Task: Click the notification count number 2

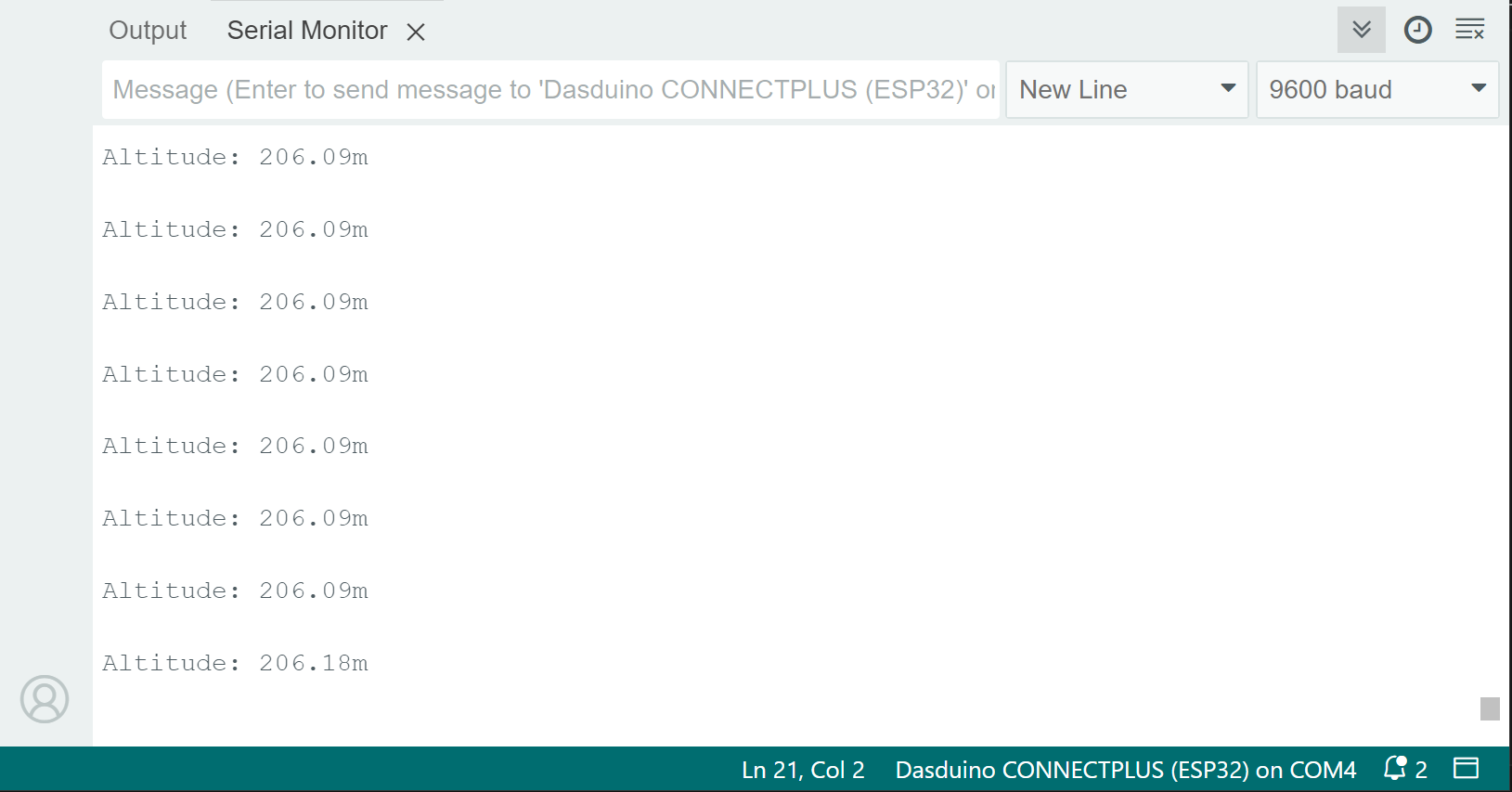Action: [1421, 770]
